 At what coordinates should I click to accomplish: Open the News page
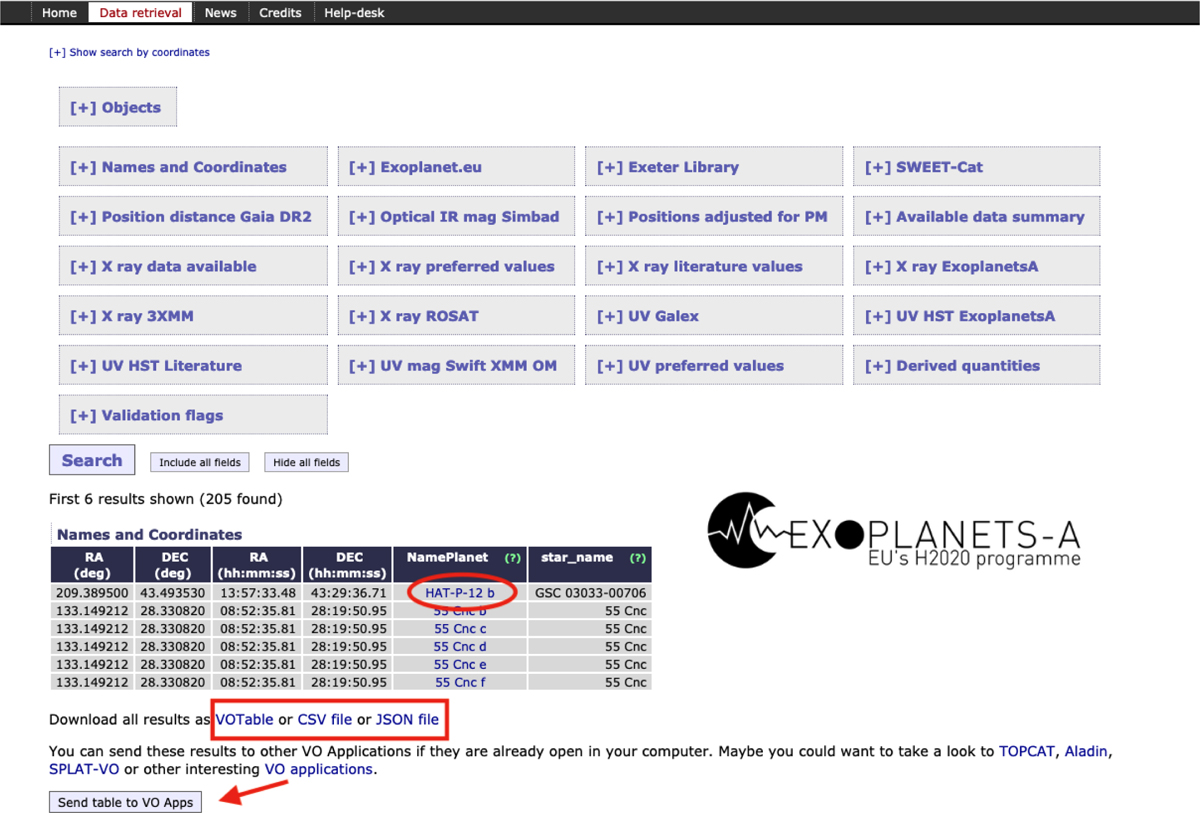coord(220,13)
